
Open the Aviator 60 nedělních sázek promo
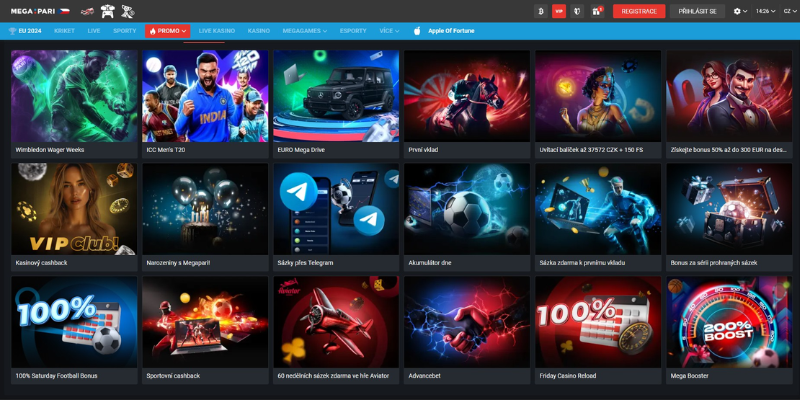[336, 330]
